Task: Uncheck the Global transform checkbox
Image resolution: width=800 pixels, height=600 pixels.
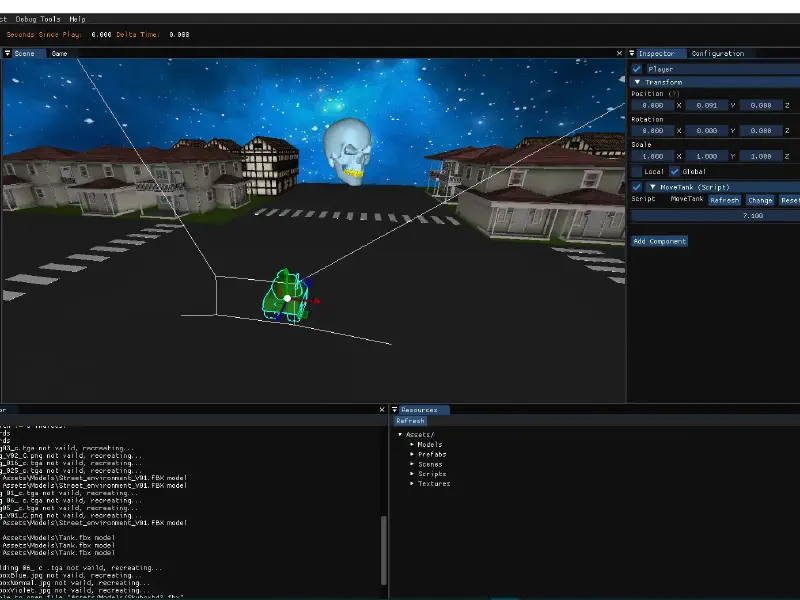Action: 674,171
